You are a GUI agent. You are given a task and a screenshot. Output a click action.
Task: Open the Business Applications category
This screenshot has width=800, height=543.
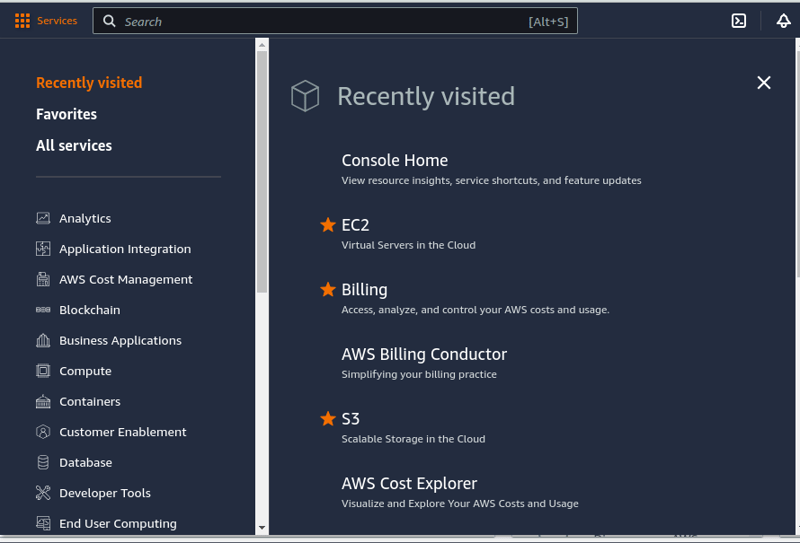click(x=120, y=340)
